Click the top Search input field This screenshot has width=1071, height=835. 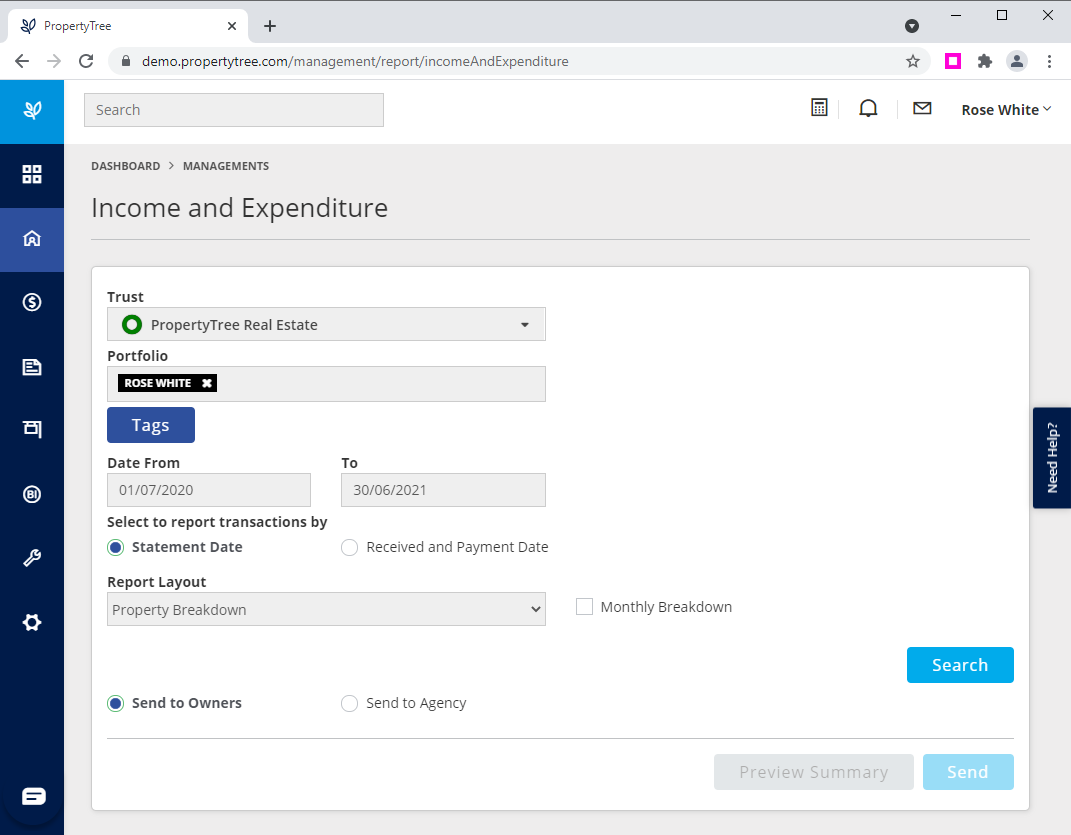click(x=234, y=110)
